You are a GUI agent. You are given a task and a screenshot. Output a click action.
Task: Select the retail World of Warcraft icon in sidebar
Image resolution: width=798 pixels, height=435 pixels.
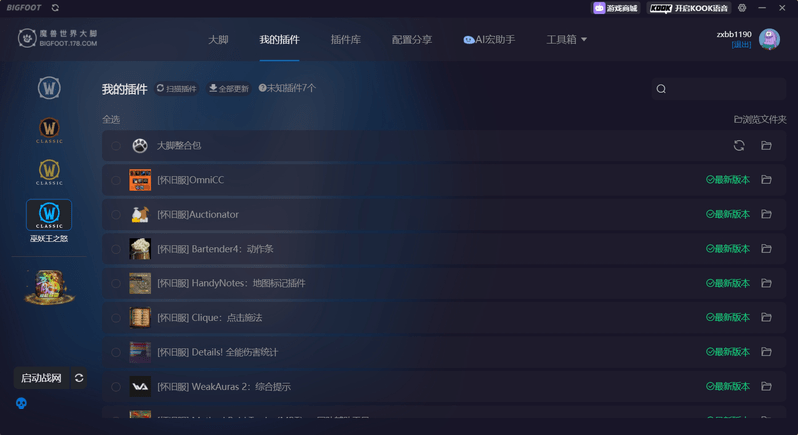point(49,88)
